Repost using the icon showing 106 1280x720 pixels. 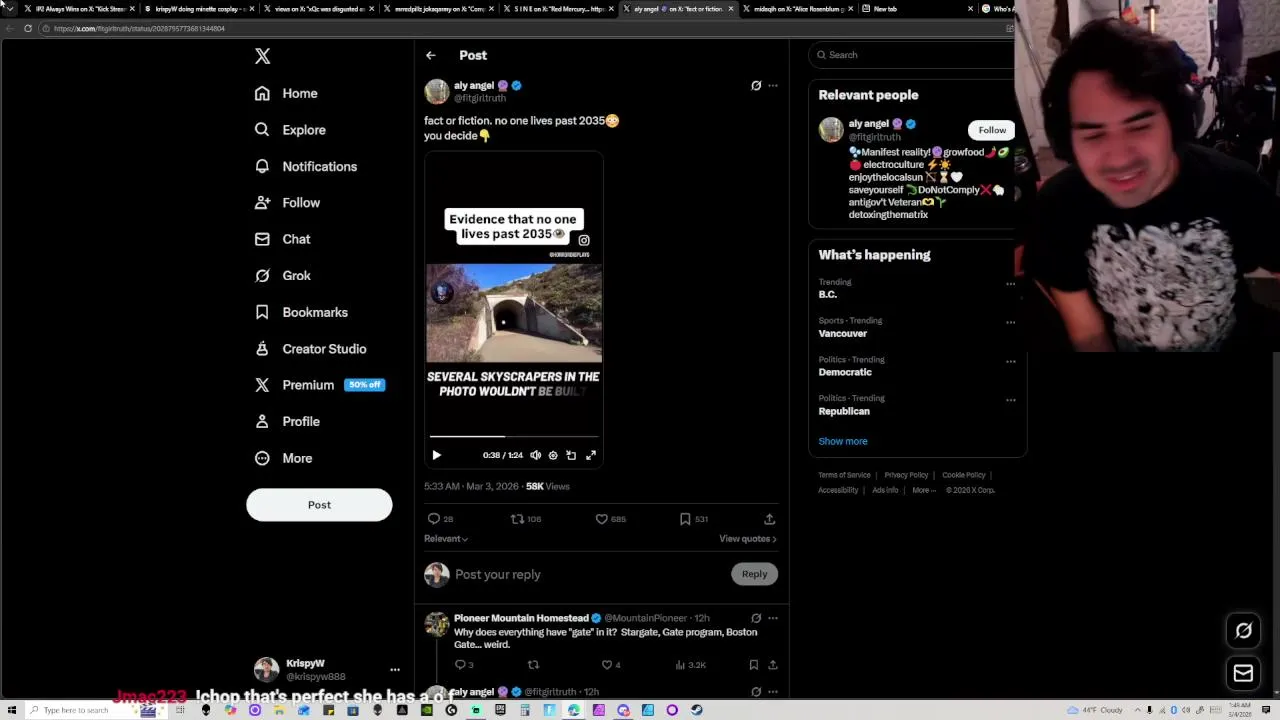[526, 519]
